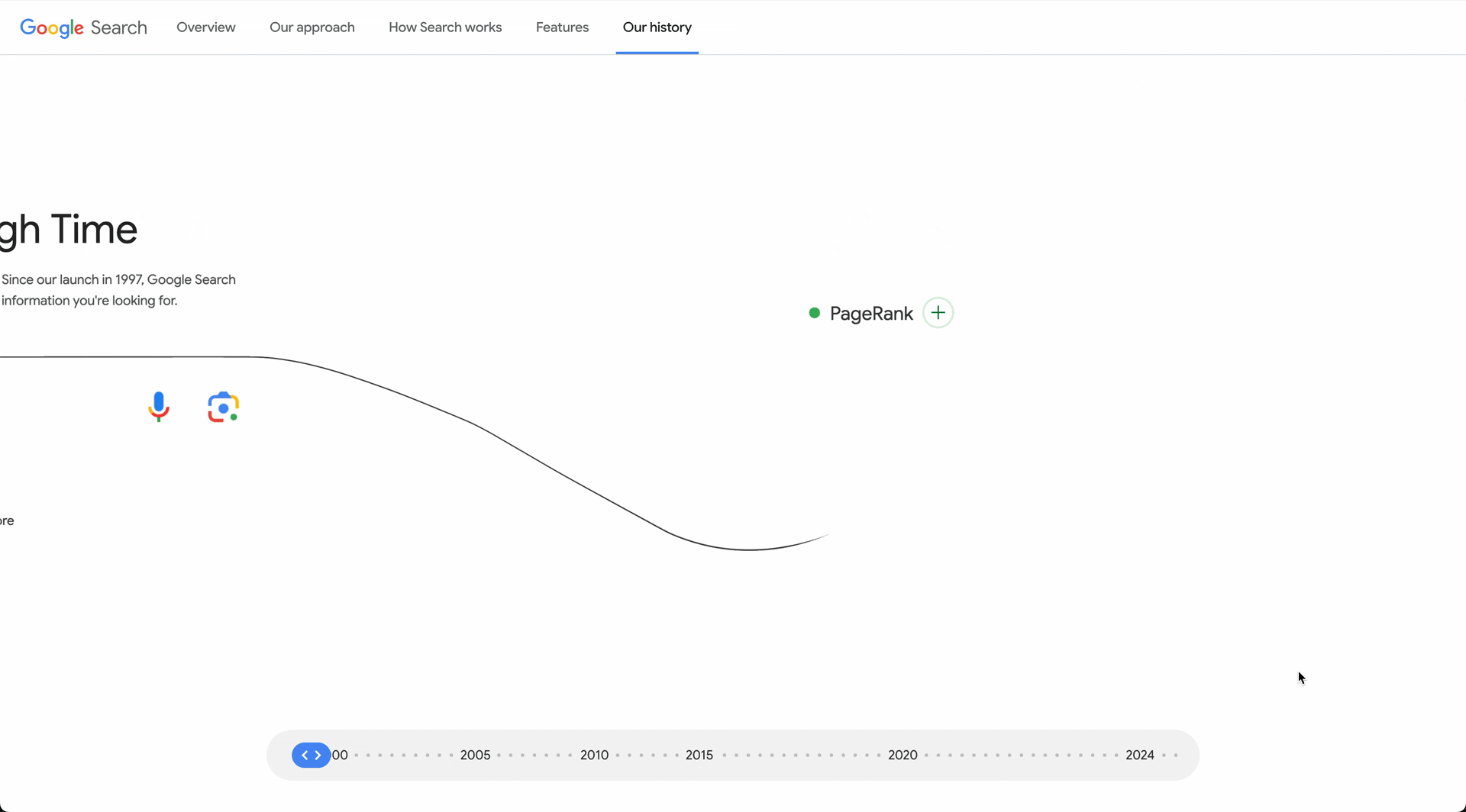Click the Google Lens camera icon
Screen dimensions: 1466x812
[x=223, y=408]
